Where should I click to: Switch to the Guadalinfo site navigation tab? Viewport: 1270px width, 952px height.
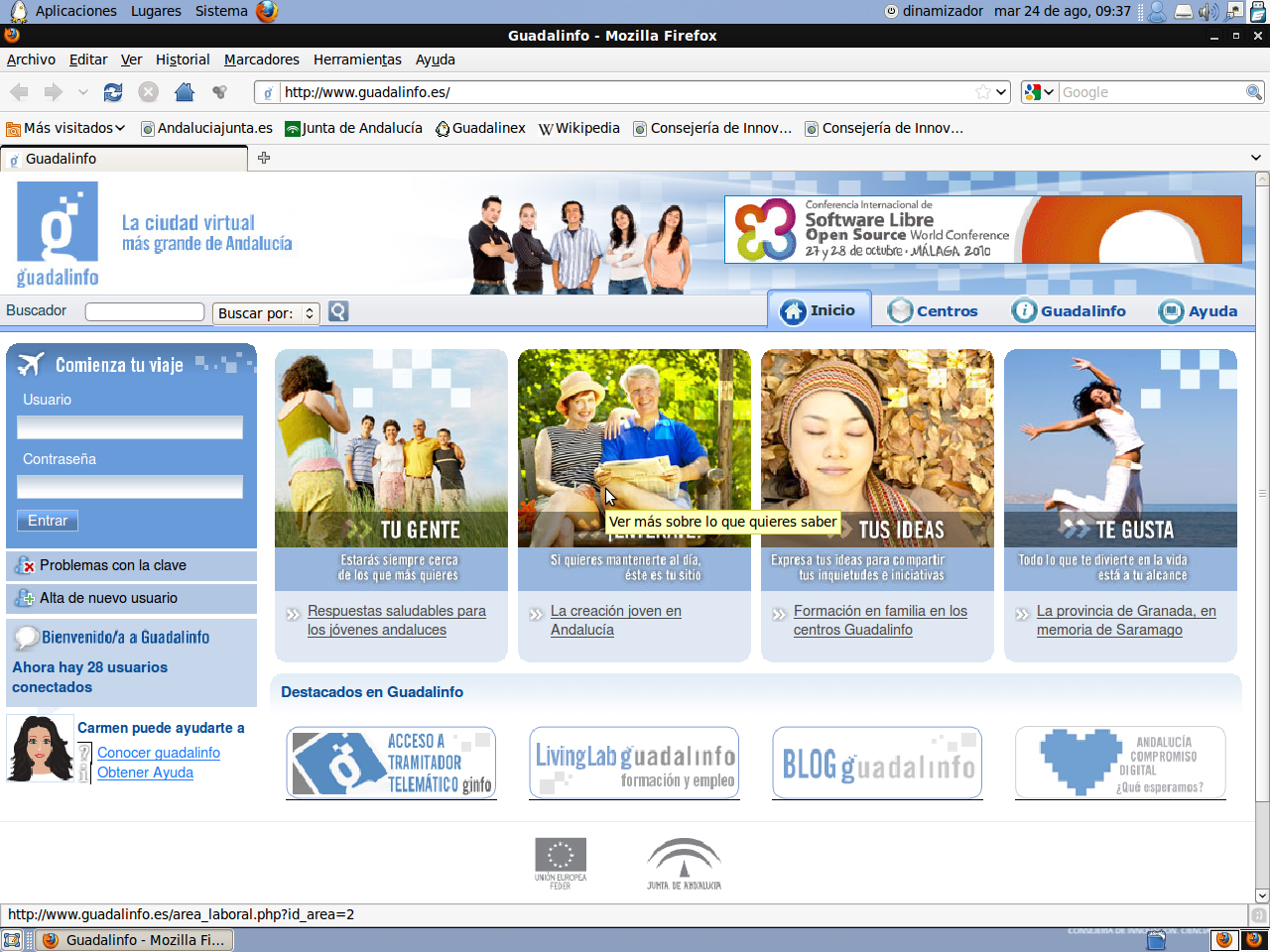point(1069,310)
